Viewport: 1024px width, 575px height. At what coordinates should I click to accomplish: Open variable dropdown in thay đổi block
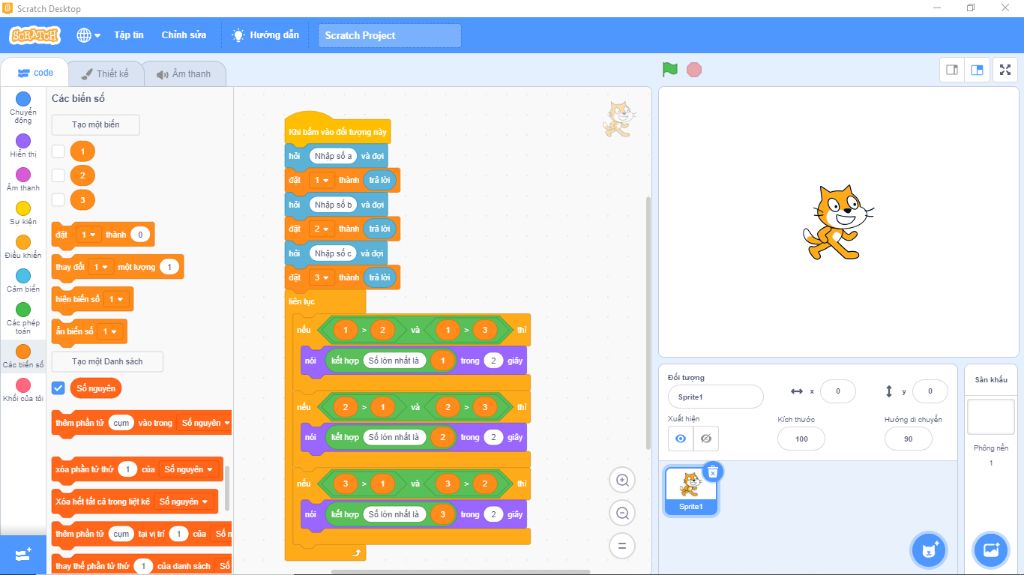click(x=101, y=267)
